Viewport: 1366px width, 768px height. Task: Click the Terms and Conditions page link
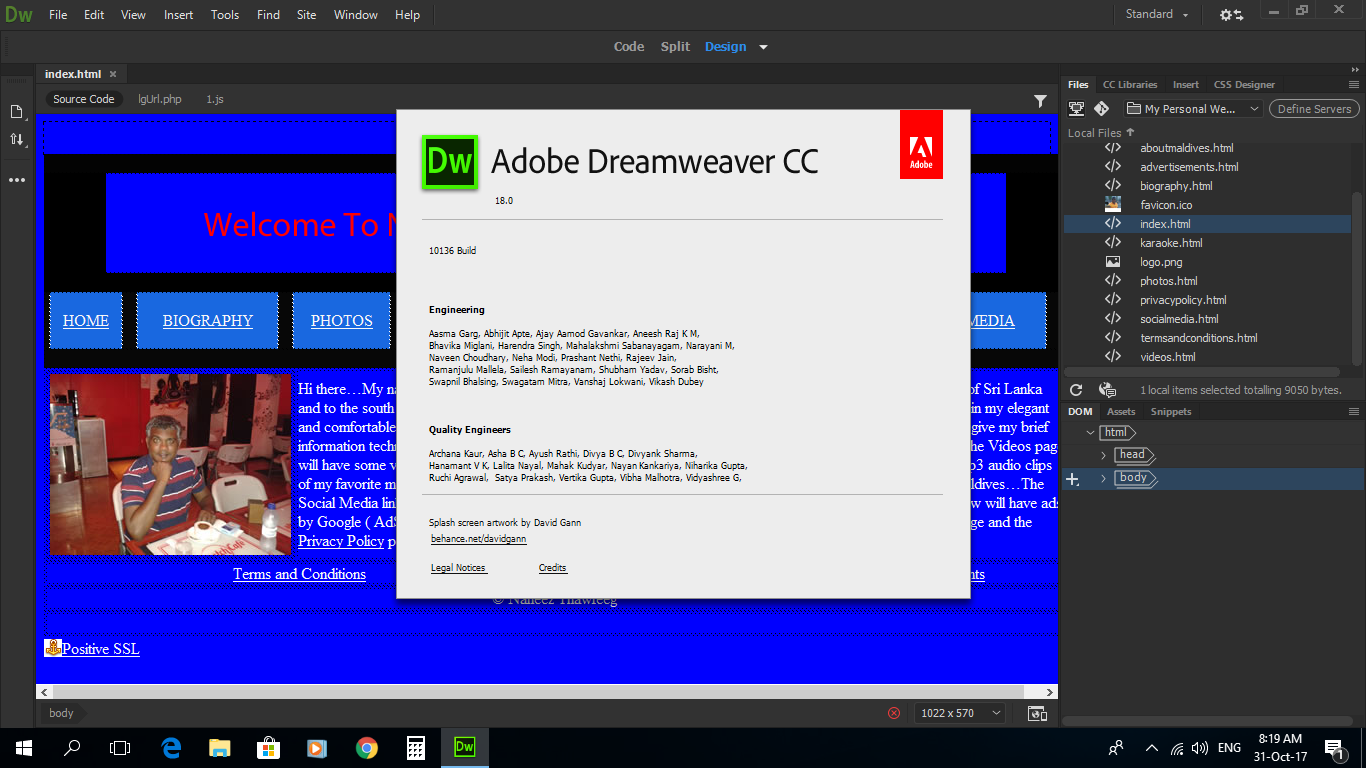click(299, 574)
